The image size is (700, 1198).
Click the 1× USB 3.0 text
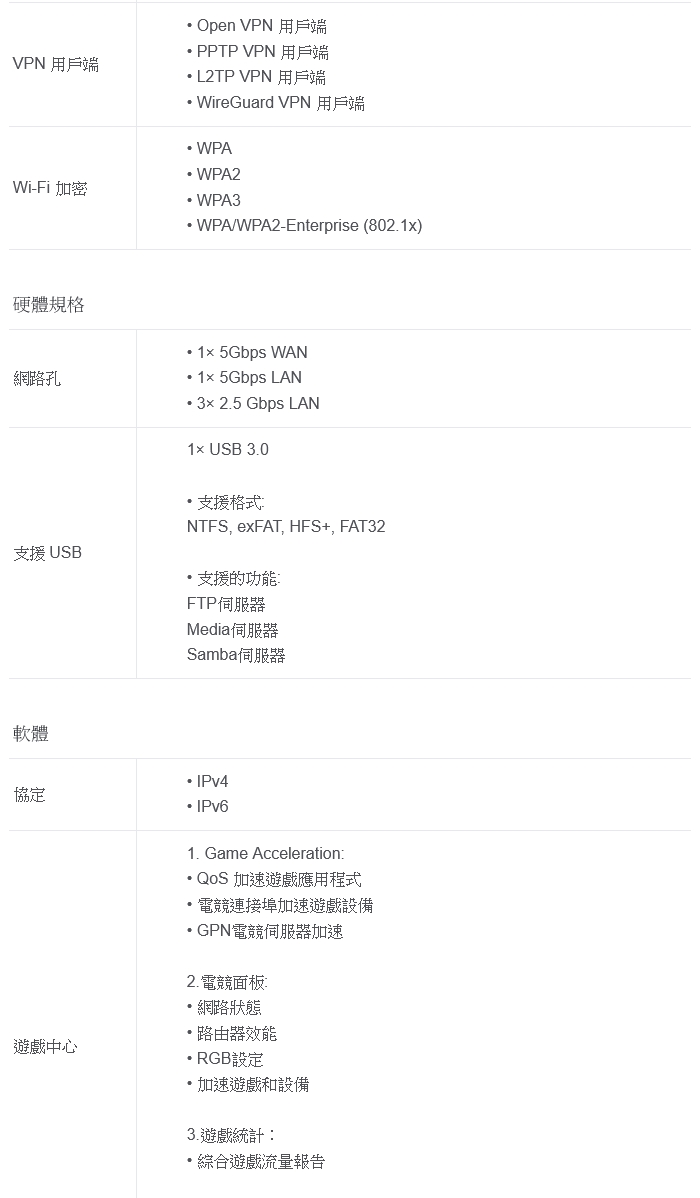228,450
